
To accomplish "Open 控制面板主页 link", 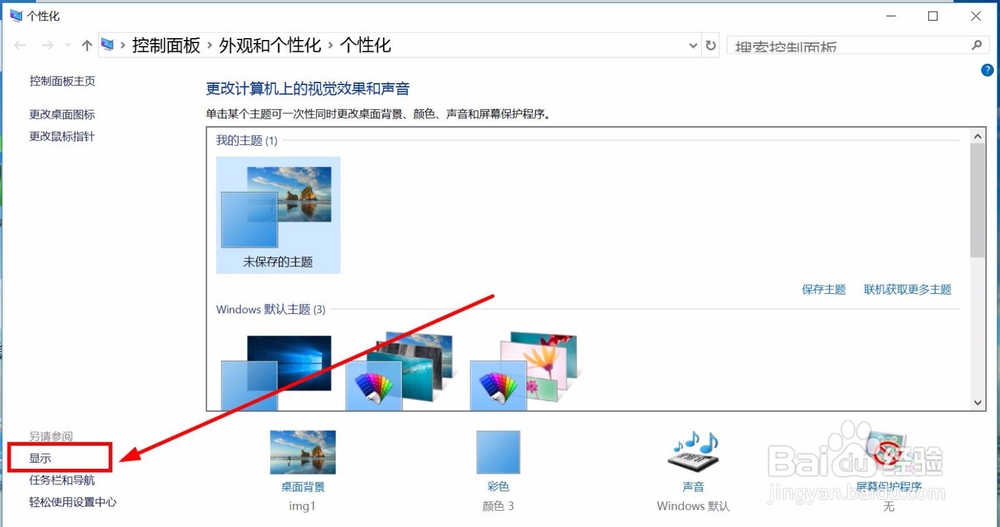I will point(62,81).
